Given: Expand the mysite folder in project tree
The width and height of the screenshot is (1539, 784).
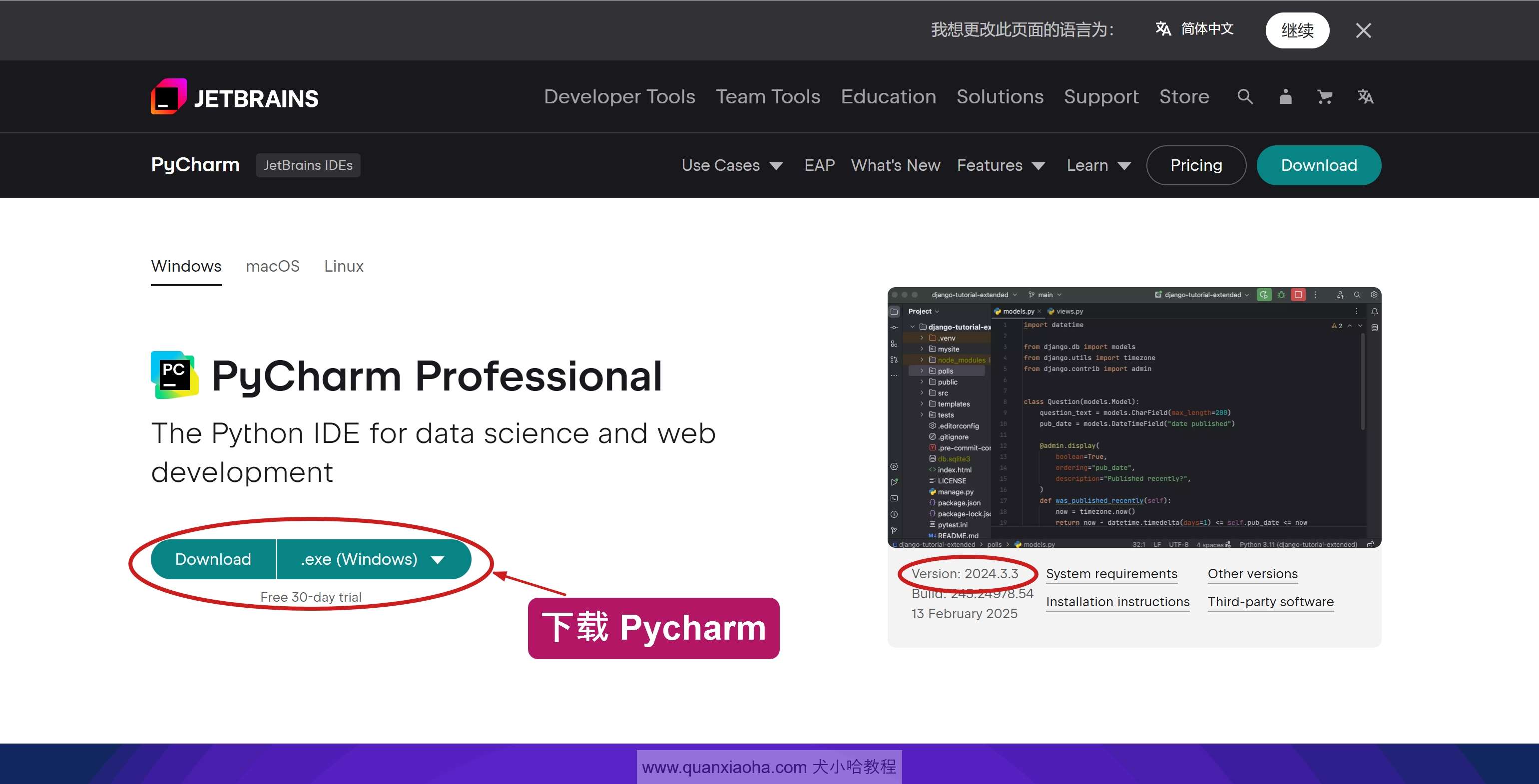Looking at the screenshot, I should [x=922, y=350].
